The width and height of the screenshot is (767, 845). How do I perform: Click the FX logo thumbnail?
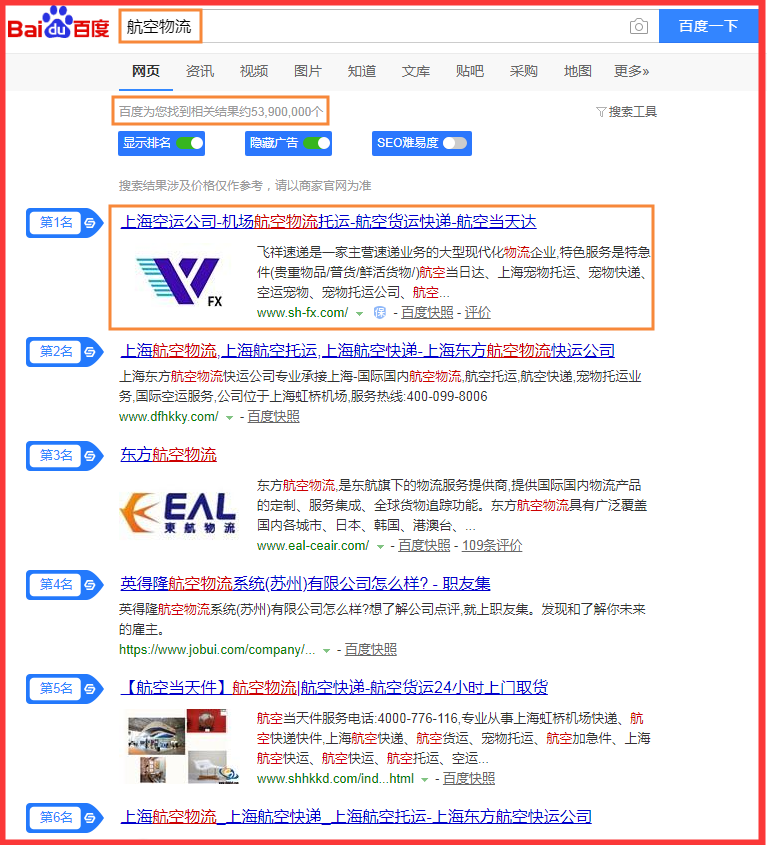179,281
